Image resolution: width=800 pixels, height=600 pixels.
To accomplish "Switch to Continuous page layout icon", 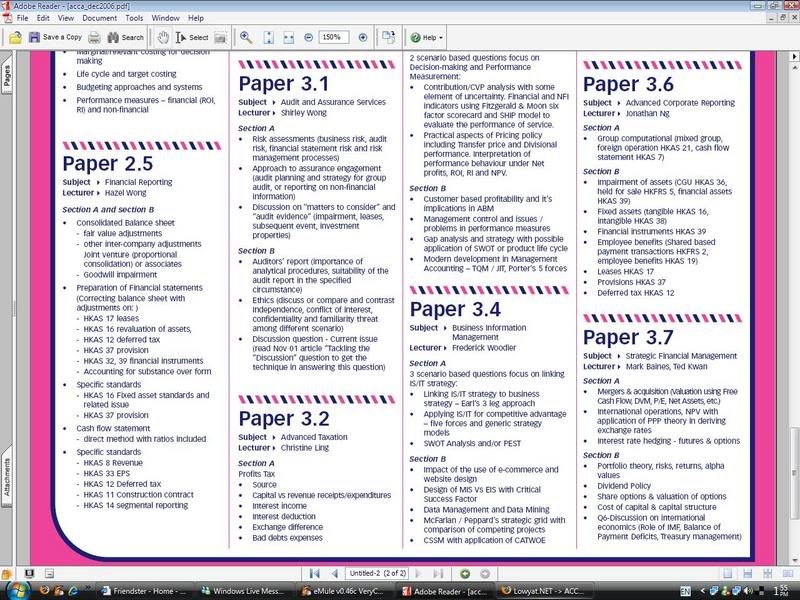I will (747, 573).
